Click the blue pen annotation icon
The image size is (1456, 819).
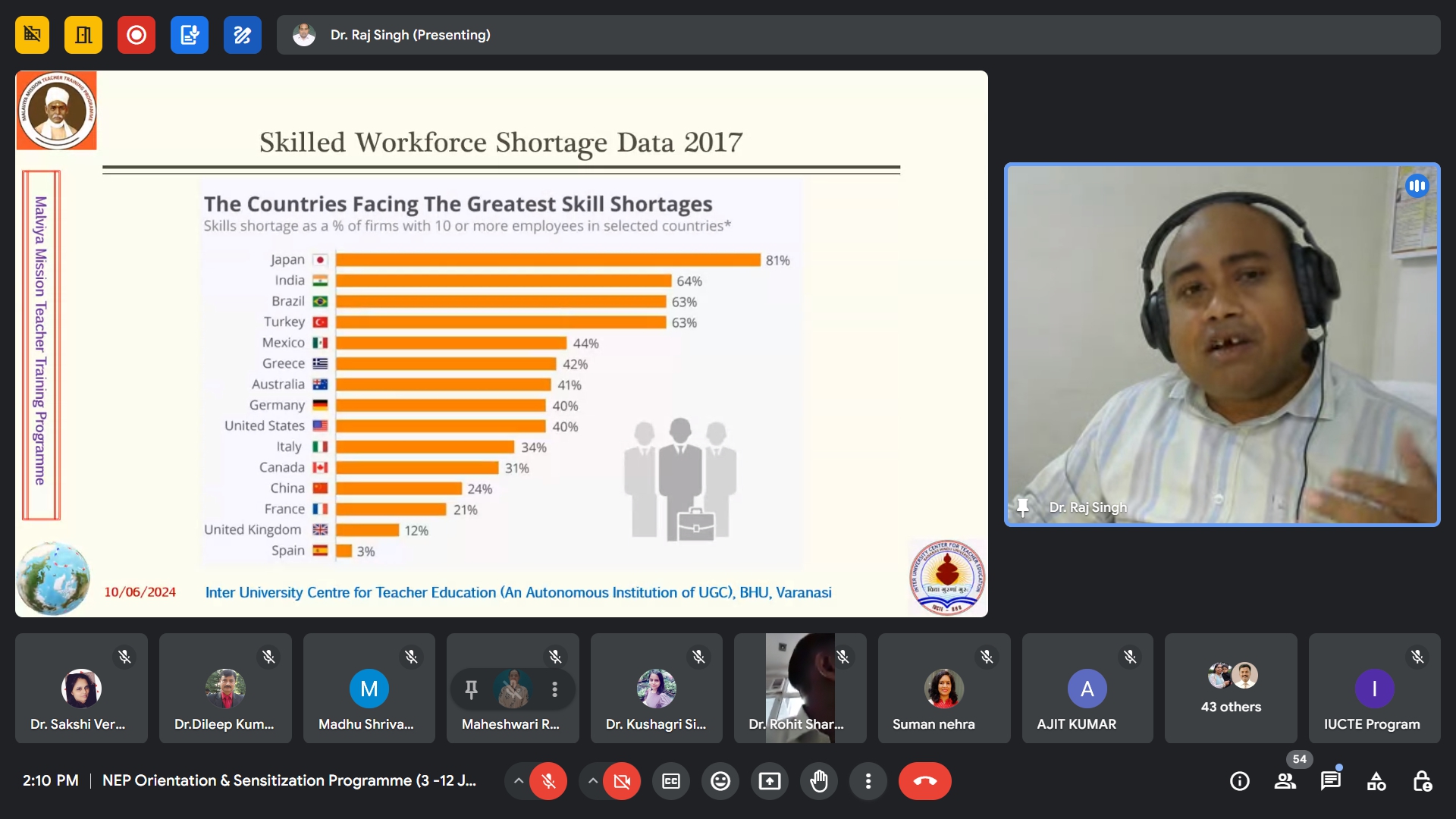coord(243,35)
